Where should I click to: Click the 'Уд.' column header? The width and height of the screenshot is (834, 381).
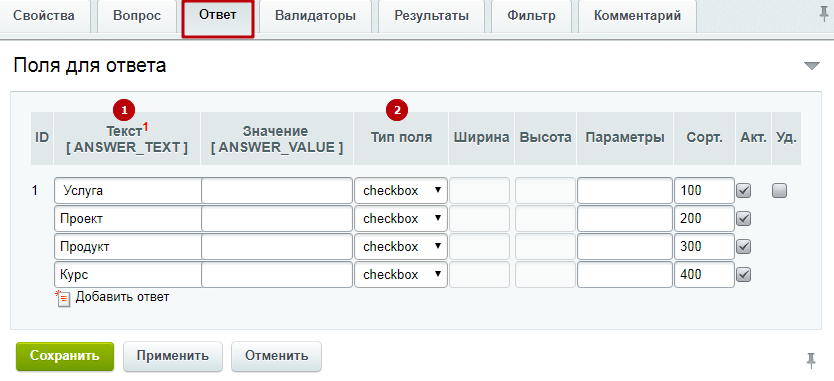[x=786, y=137]
